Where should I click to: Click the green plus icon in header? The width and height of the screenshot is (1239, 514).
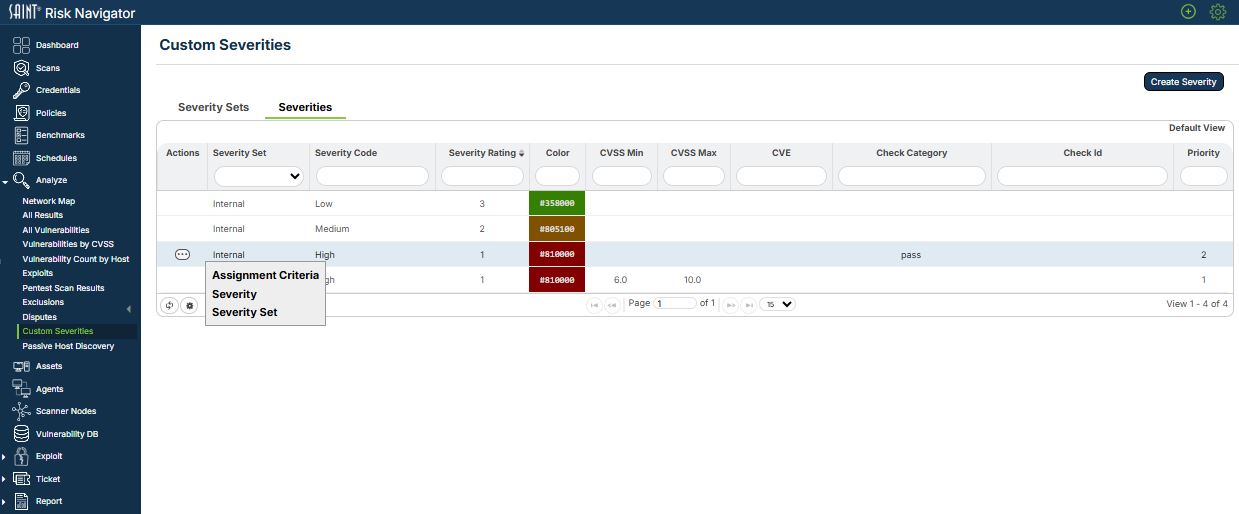point(1189,12)
